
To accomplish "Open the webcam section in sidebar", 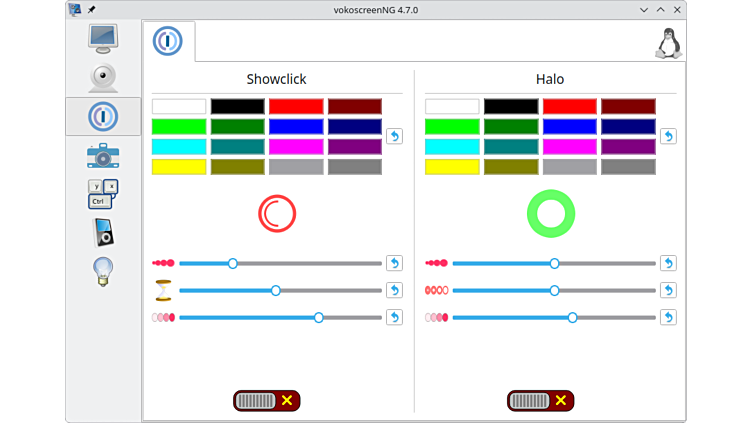I will click(x=103, y=77).
